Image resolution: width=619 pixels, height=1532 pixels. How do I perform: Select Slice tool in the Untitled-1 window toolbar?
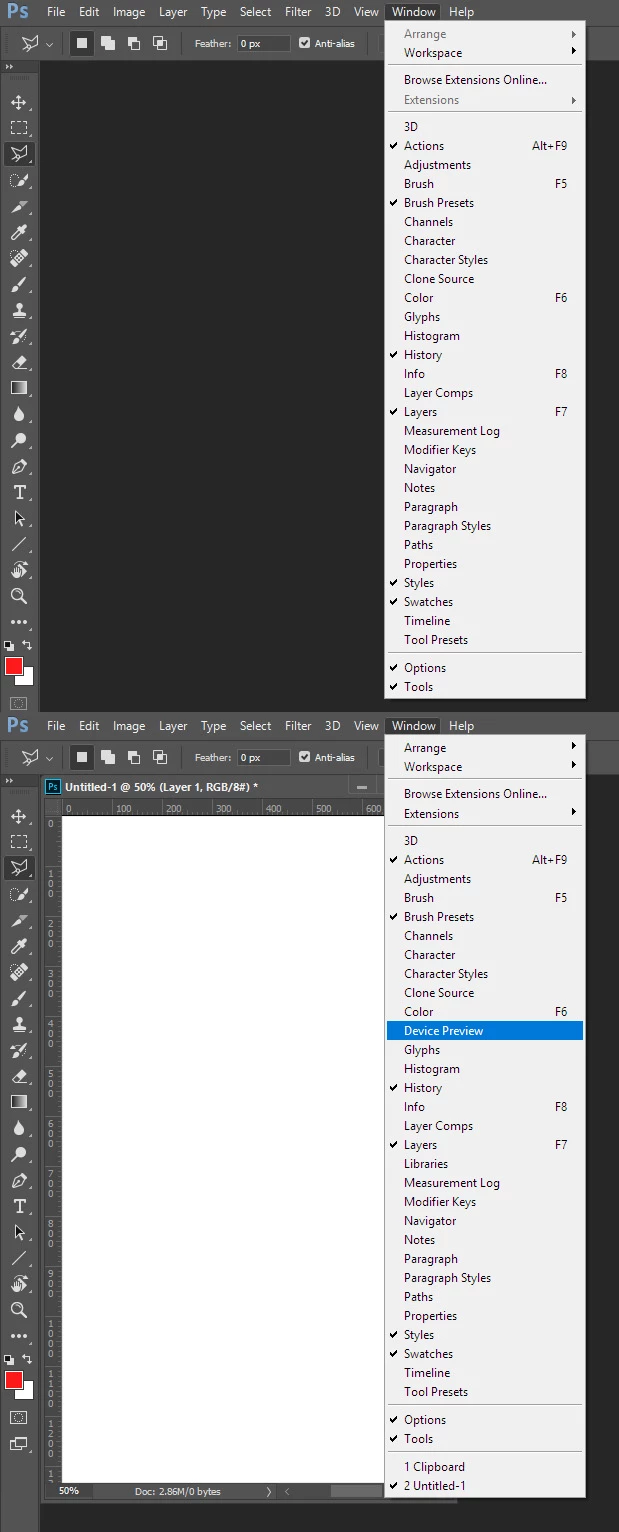click(x=19, y=921)
